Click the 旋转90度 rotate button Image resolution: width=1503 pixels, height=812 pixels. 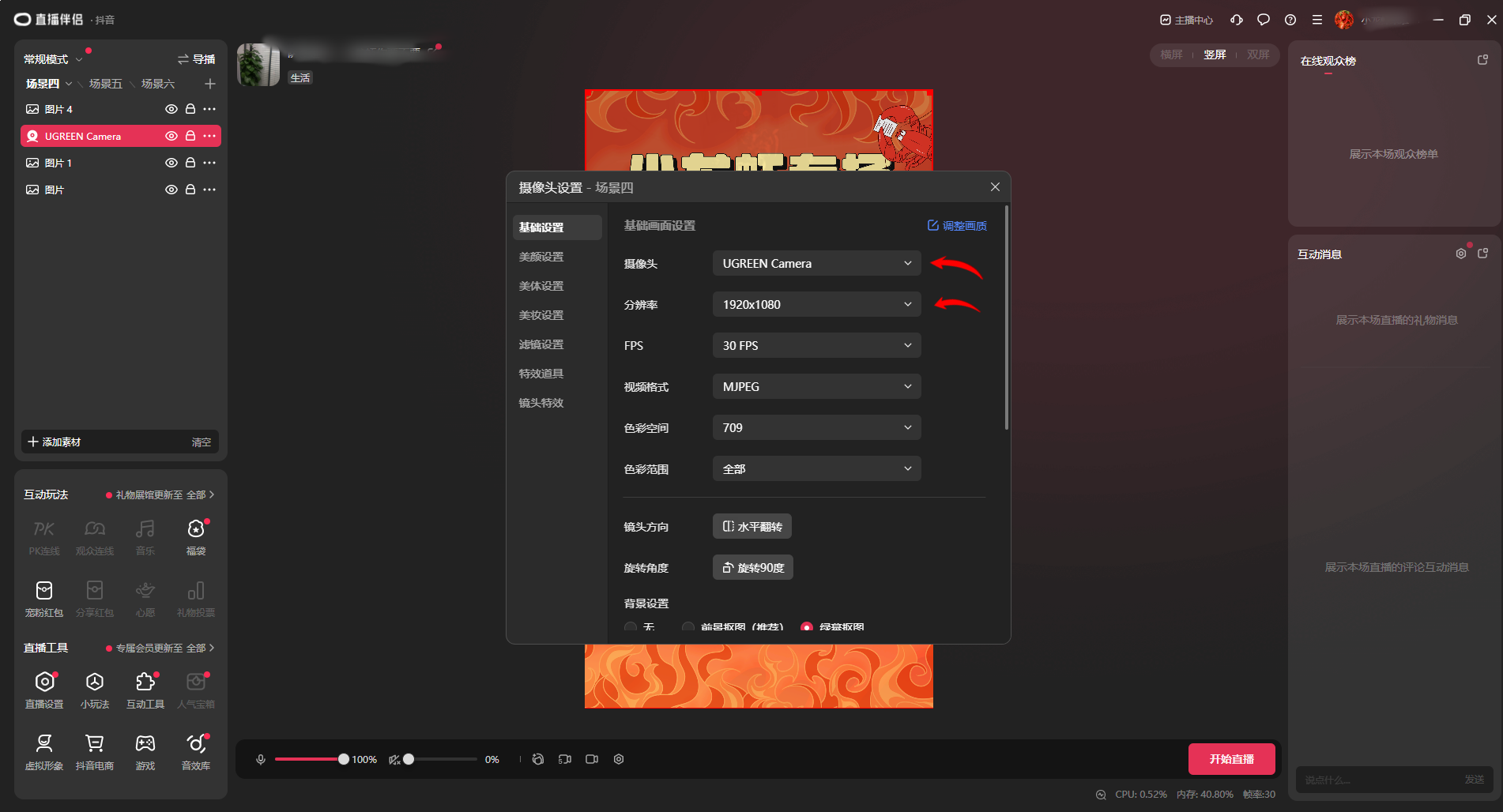753,567
